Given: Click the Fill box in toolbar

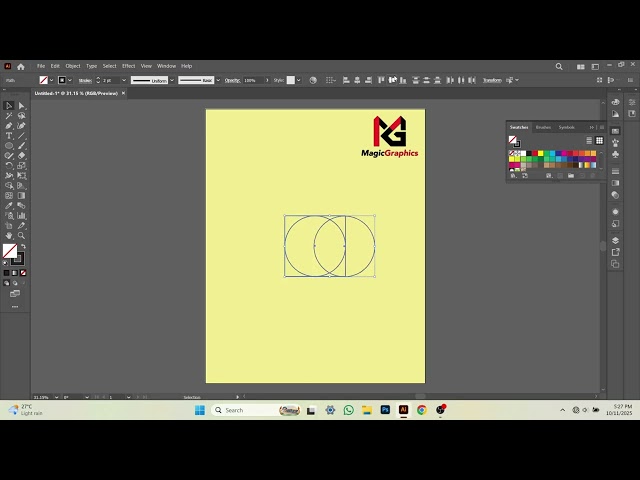Looking at the screenshot, I should [x=9, y=251].
